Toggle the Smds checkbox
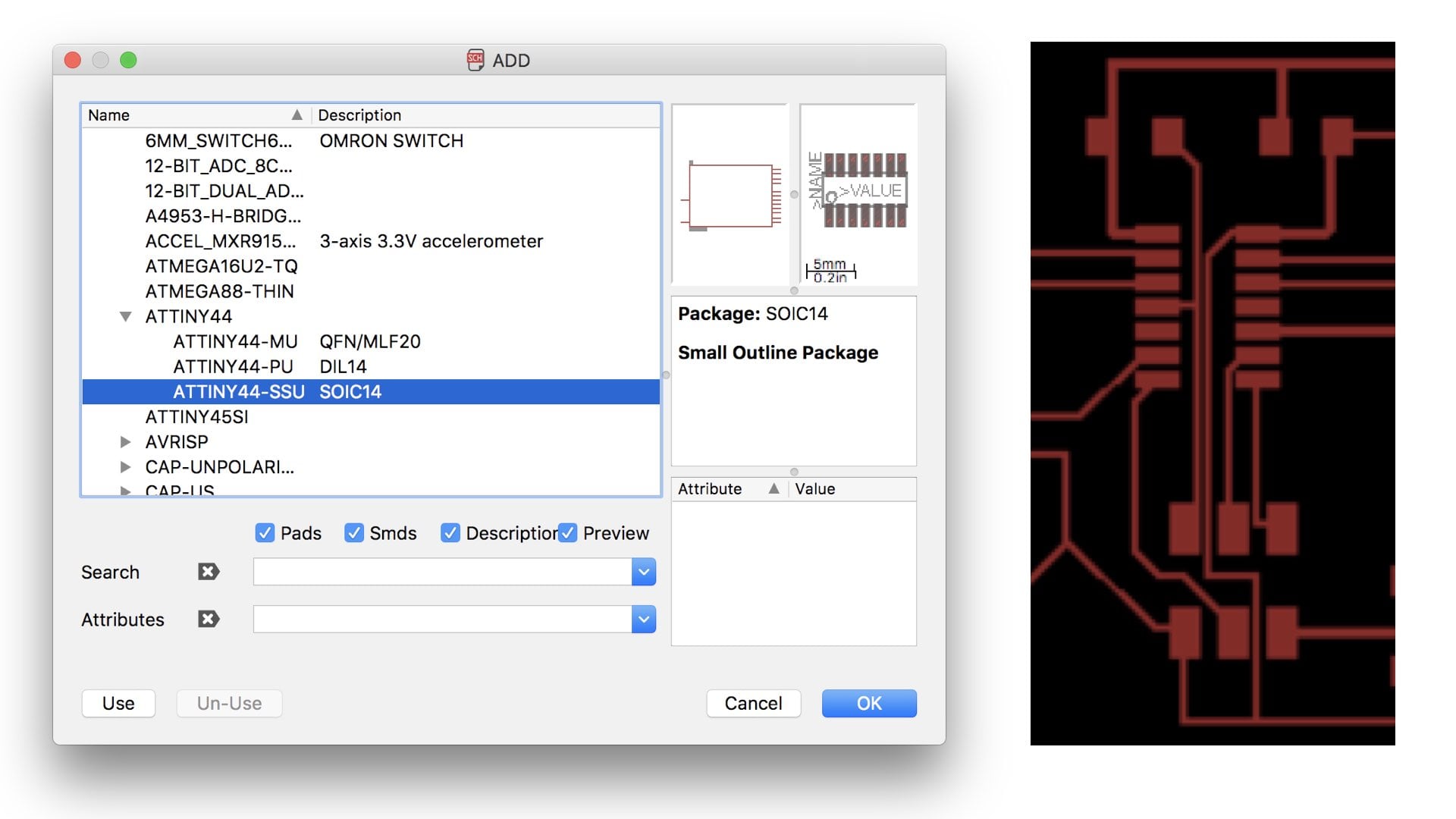Screen dimensions: 1456x819 tap(353, 533)
